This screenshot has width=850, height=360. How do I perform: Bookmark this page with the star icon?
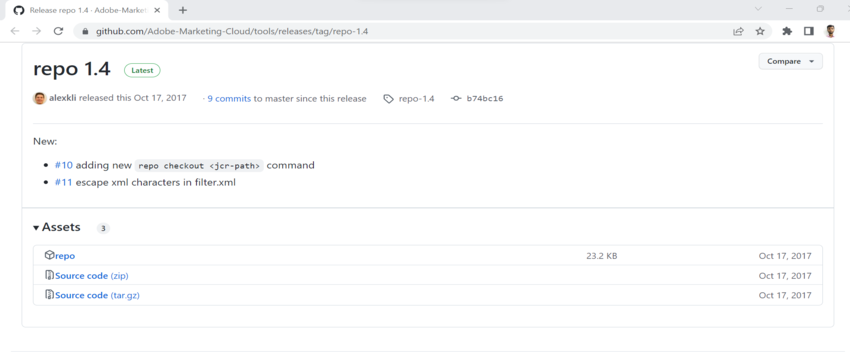[x=760, y=31]
